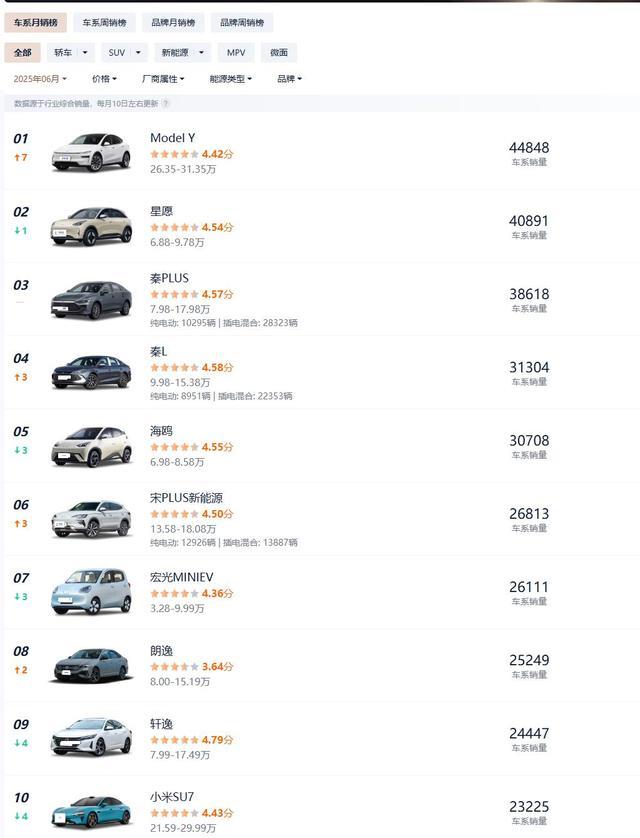The width and height of the screenshot is (640, 838).
Task: Click the 海鸥 car image
Action: point(90,446)
